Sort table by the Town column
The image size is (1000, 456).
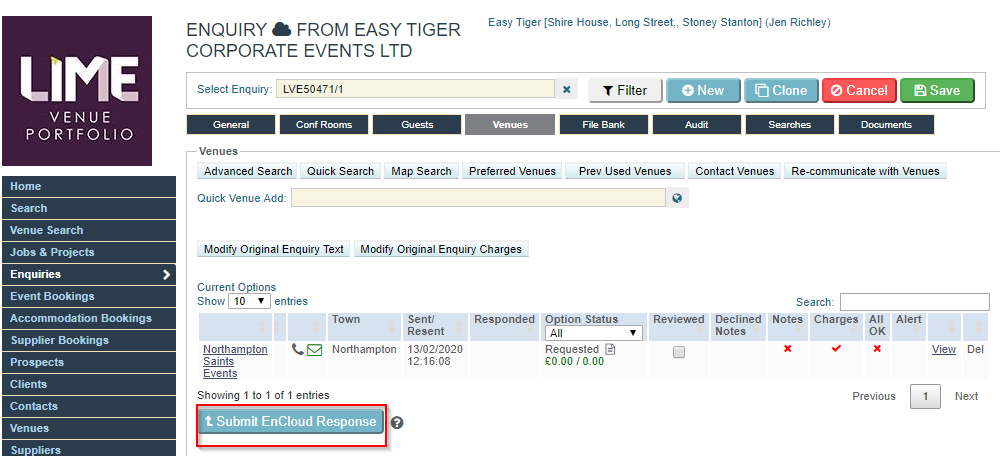pyautogui.click(x=366, y=327)
